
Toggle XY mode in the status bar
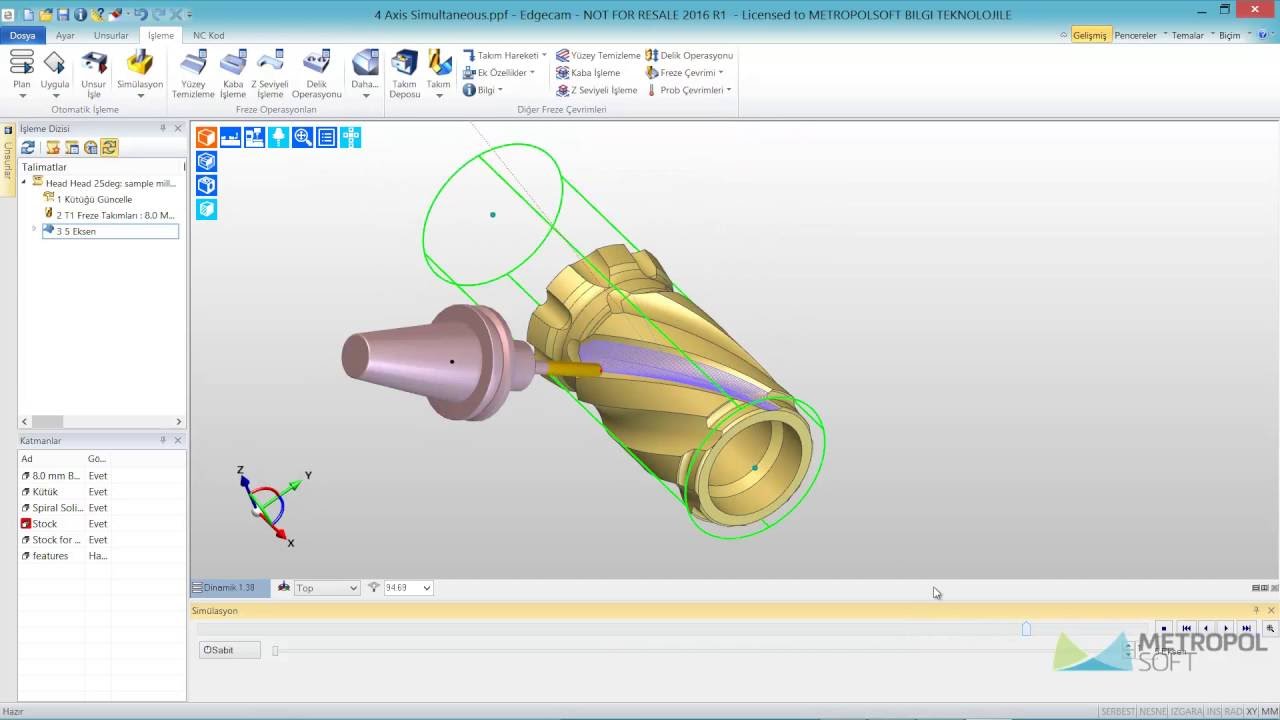pyautogui.click(x=1251, y=711)
